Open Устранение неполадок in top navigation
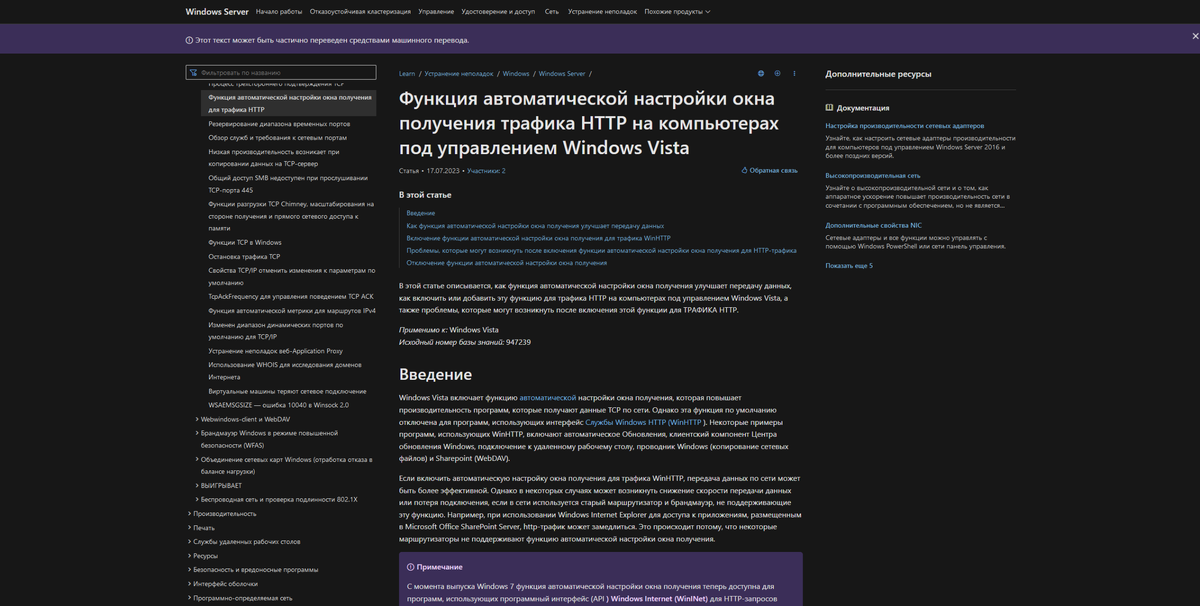Screen dimensions: 1200x606 coord(602,11)
